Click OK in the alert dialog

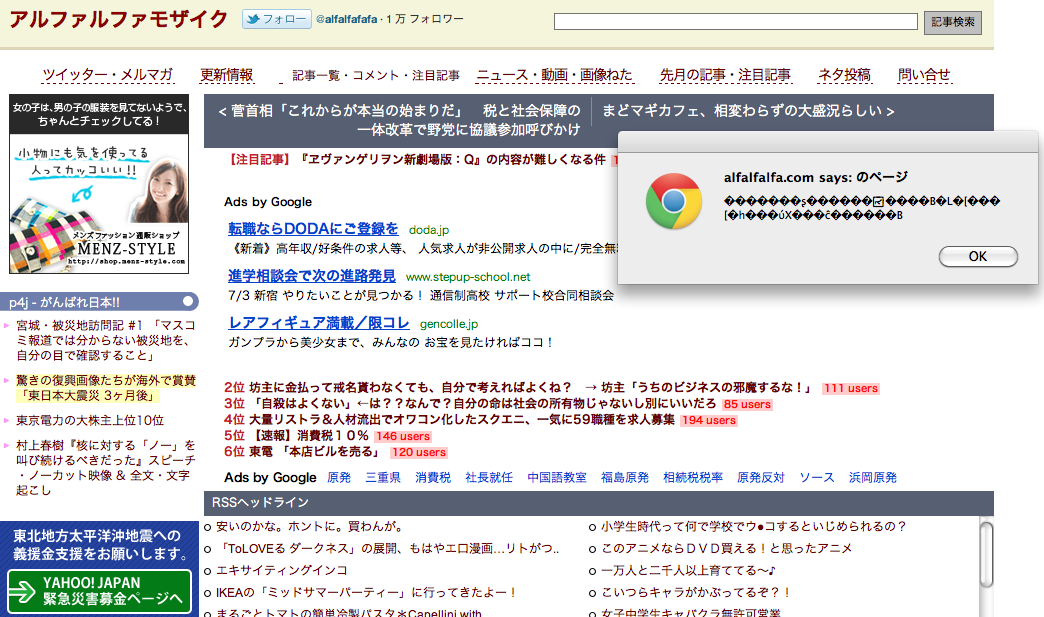click(977, 257)
